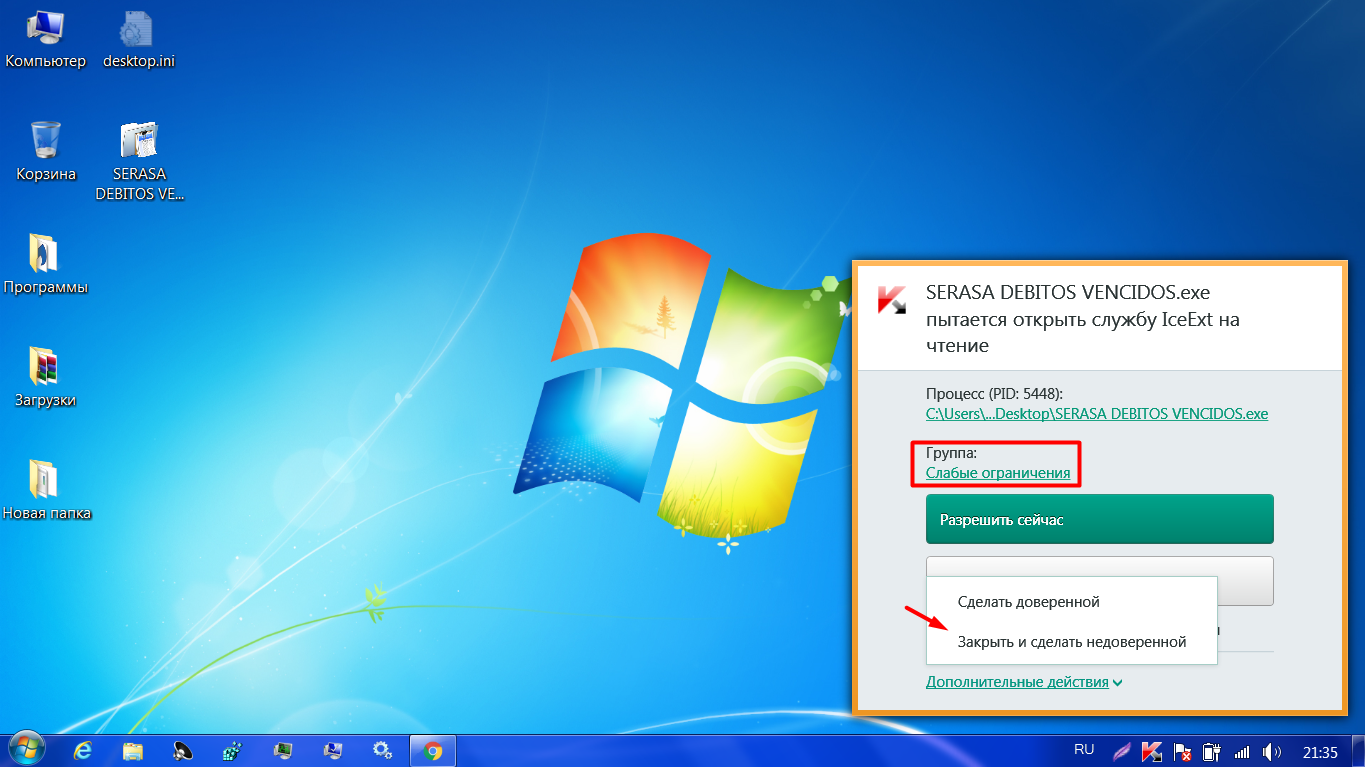The width and height of the screenshot is (1365, 767).
Task: Open the Action Center flag tray icon
Action: point(1181,751)
